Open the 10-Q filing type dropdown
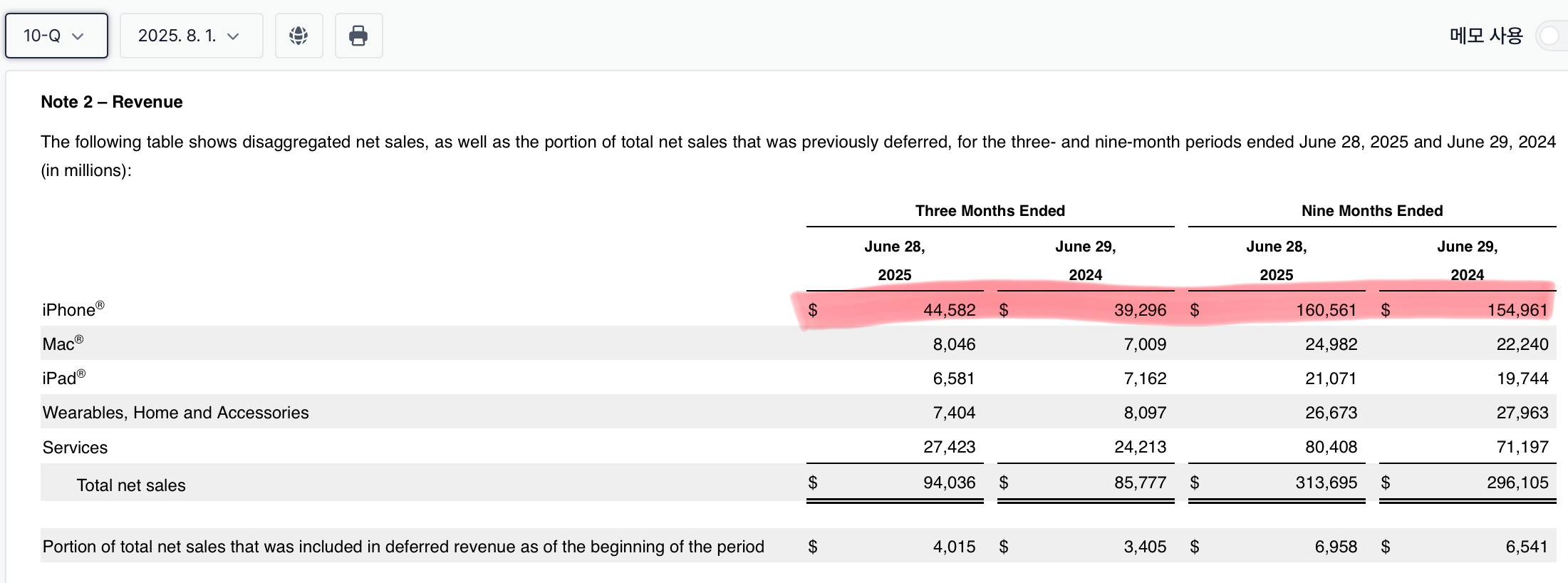Screen dimensions: 1568x583 click(56, 36)
